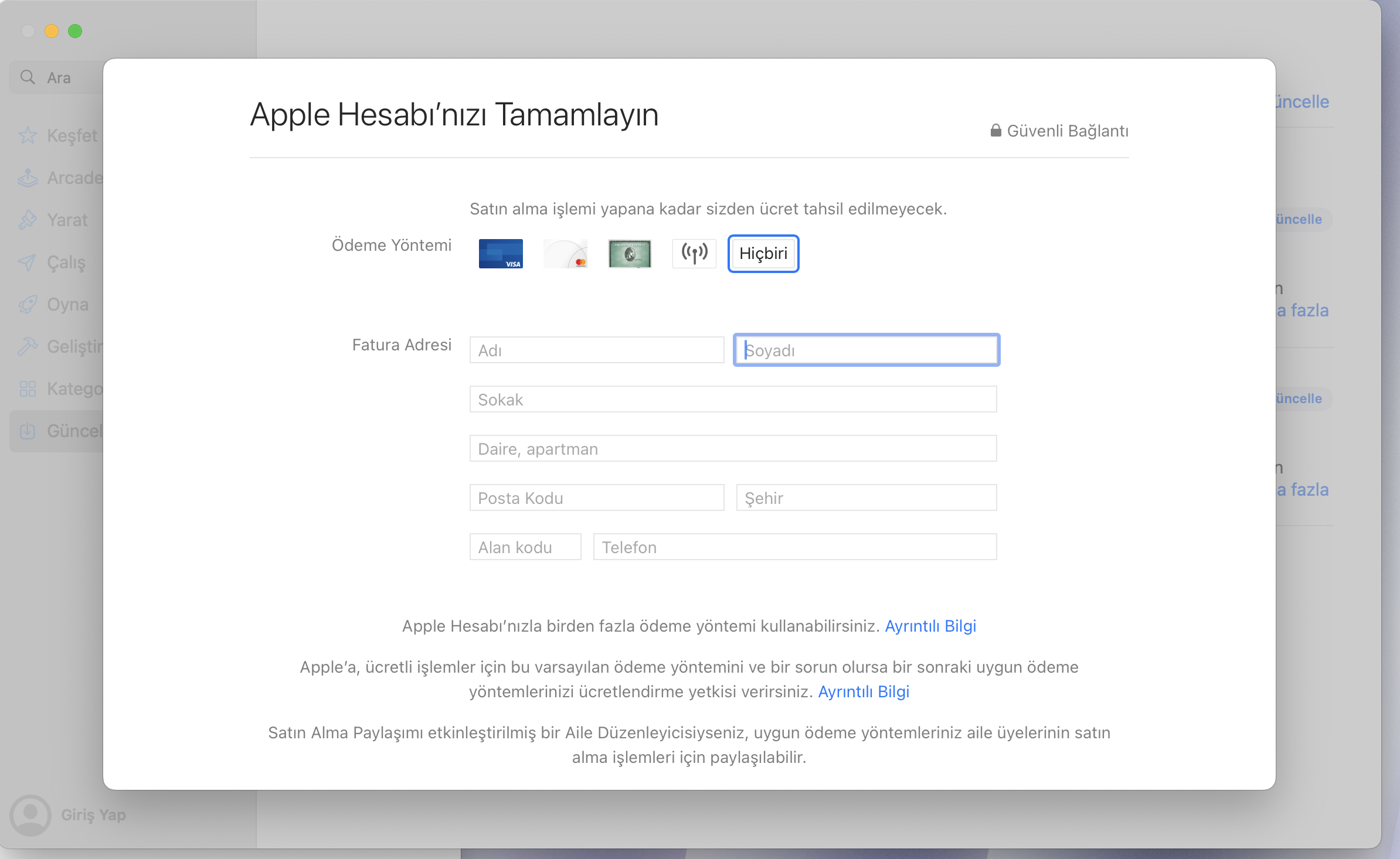Select Hiçbiri payment option
The height and width of the screenshot is (859, 1400).
763,254
